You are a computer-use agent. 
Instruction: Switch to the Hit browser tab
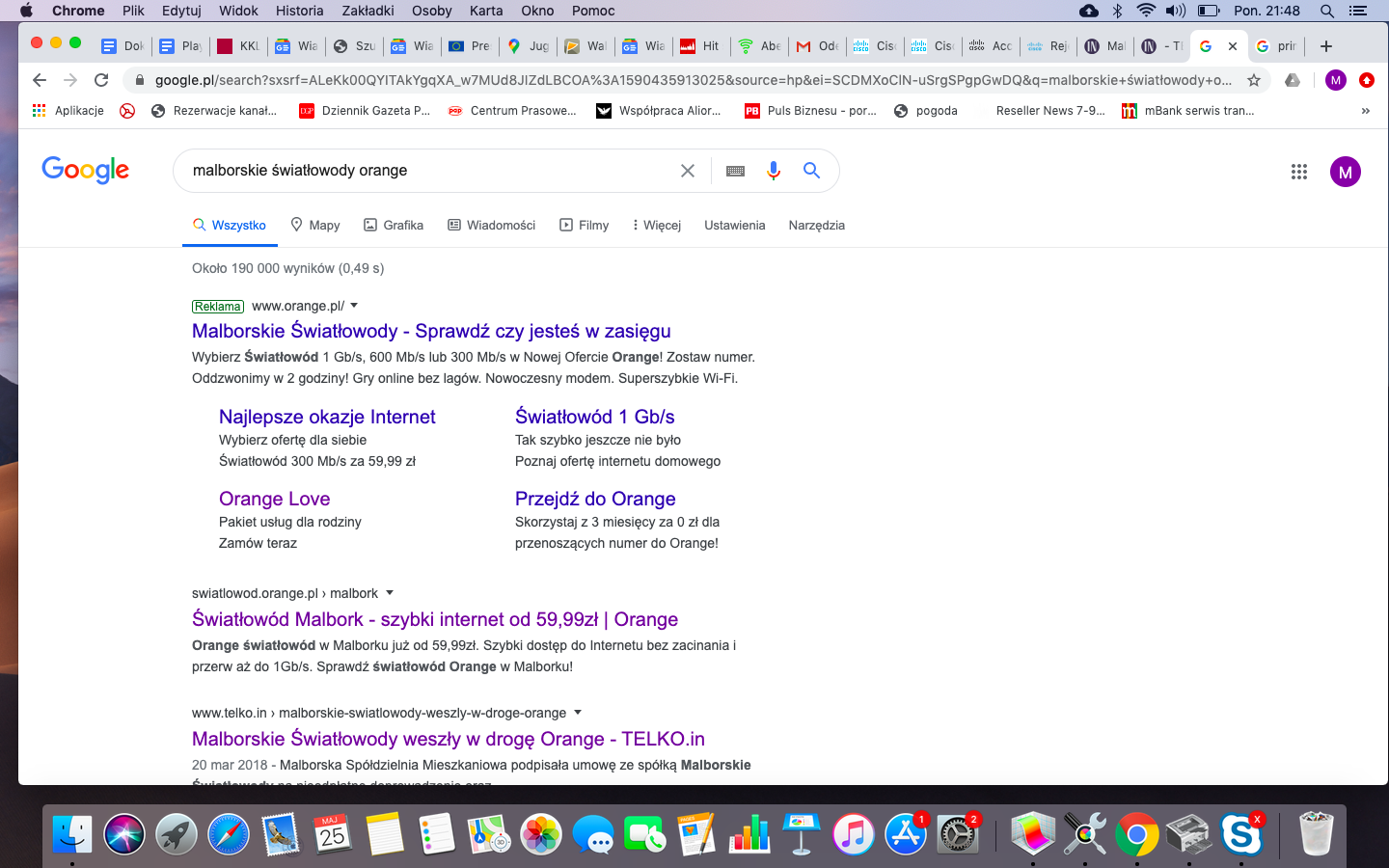701,45
